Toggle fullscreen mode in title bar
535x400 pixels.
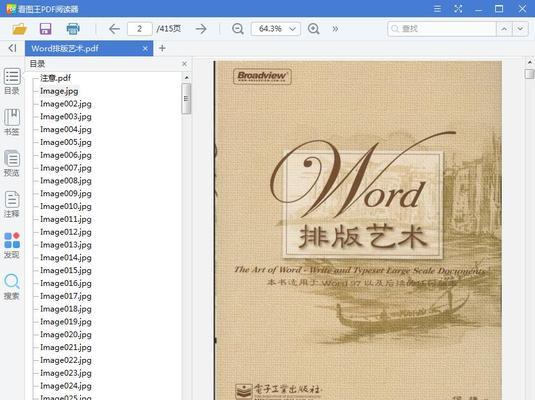458,9
